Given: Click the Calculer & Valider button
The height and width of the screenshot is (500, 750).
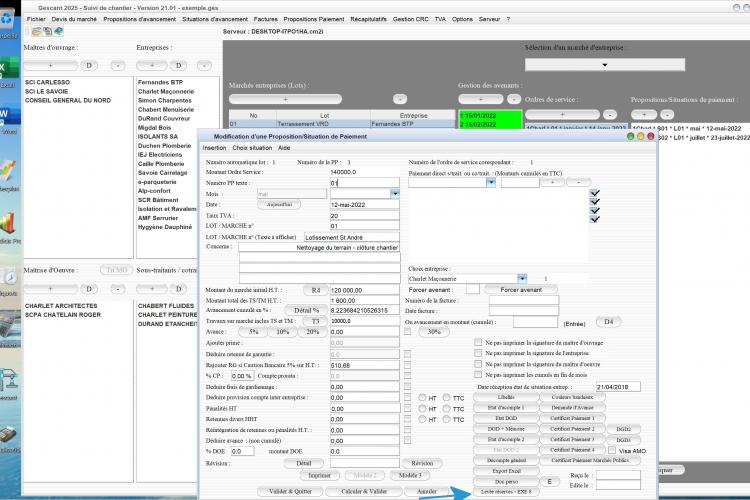Looking at the screenshot, I should click(364, 491).
